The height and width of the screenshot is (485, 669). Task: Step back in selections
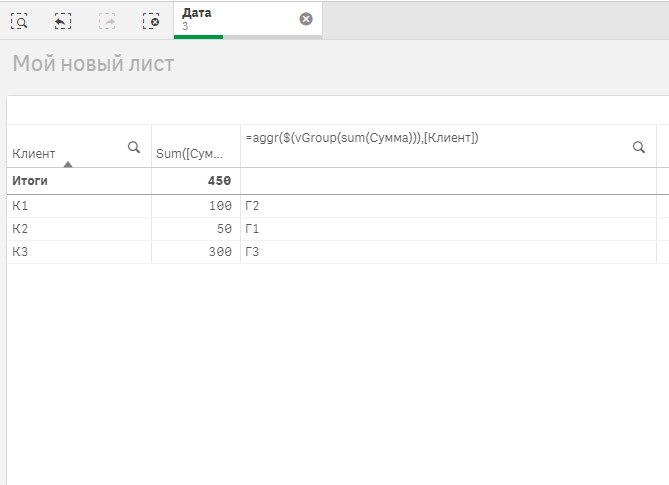(63, 20)
